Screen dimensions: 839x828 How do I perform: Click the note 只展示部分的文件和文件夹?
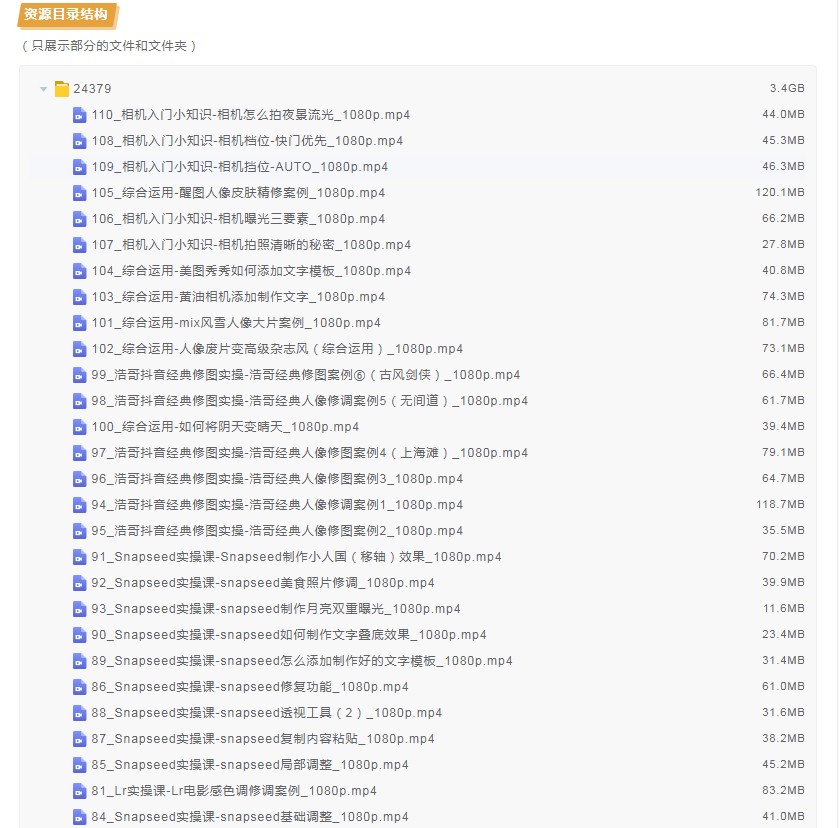click(x=109, y=46)
